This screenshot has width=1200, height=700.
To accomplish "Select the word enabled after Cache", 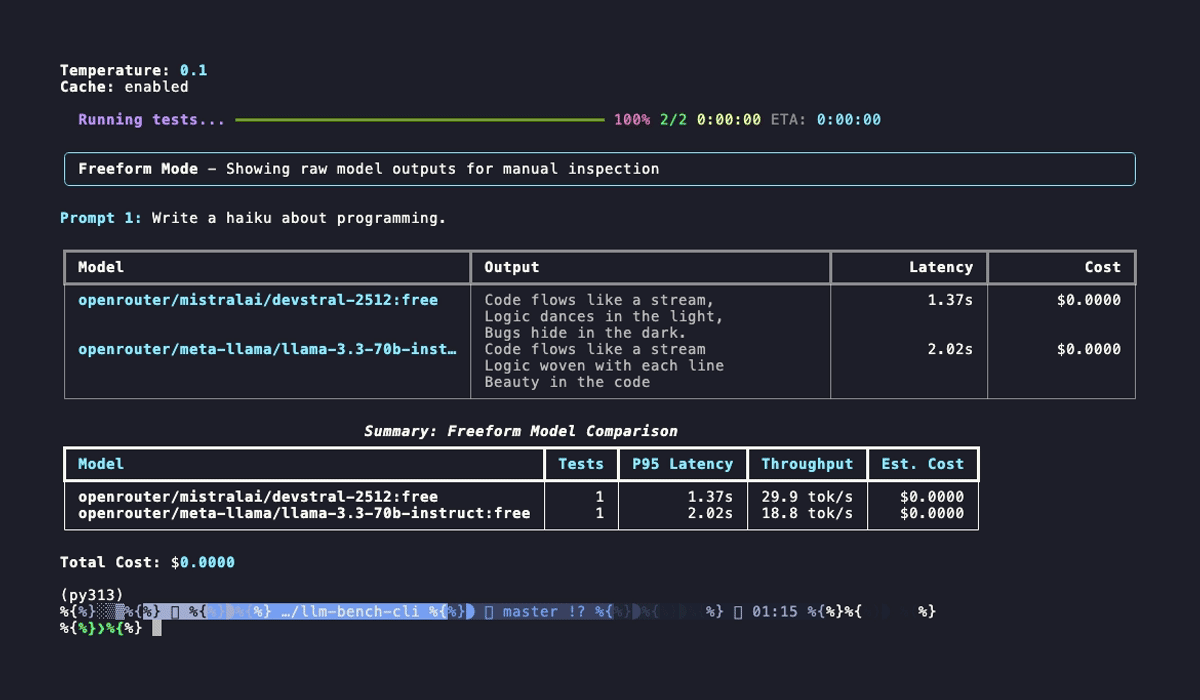I will coord(156,87).
